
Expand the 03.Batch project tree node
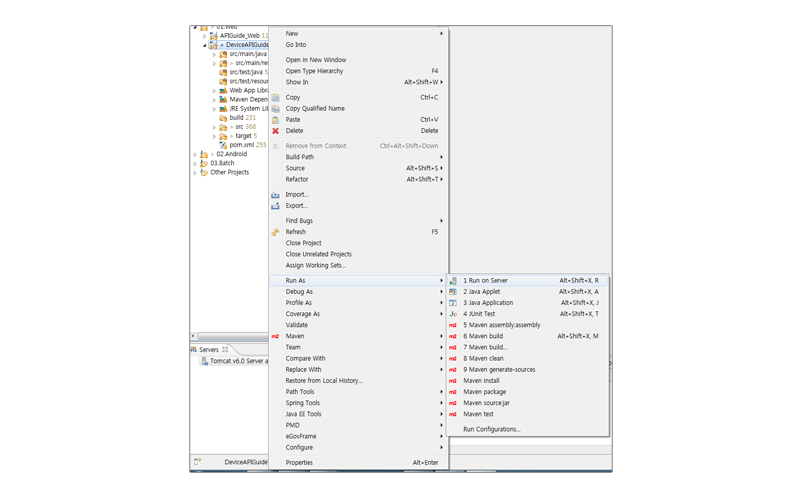(195, 164)
